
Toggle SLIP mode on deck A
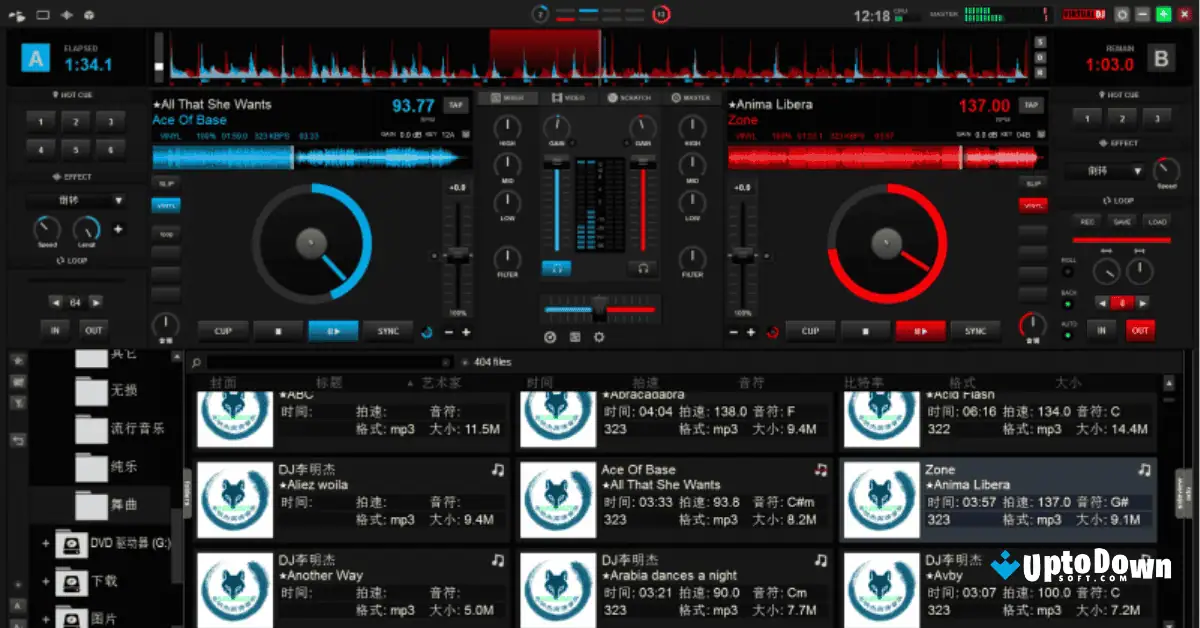pyautogui.click(x=165, y=184)
